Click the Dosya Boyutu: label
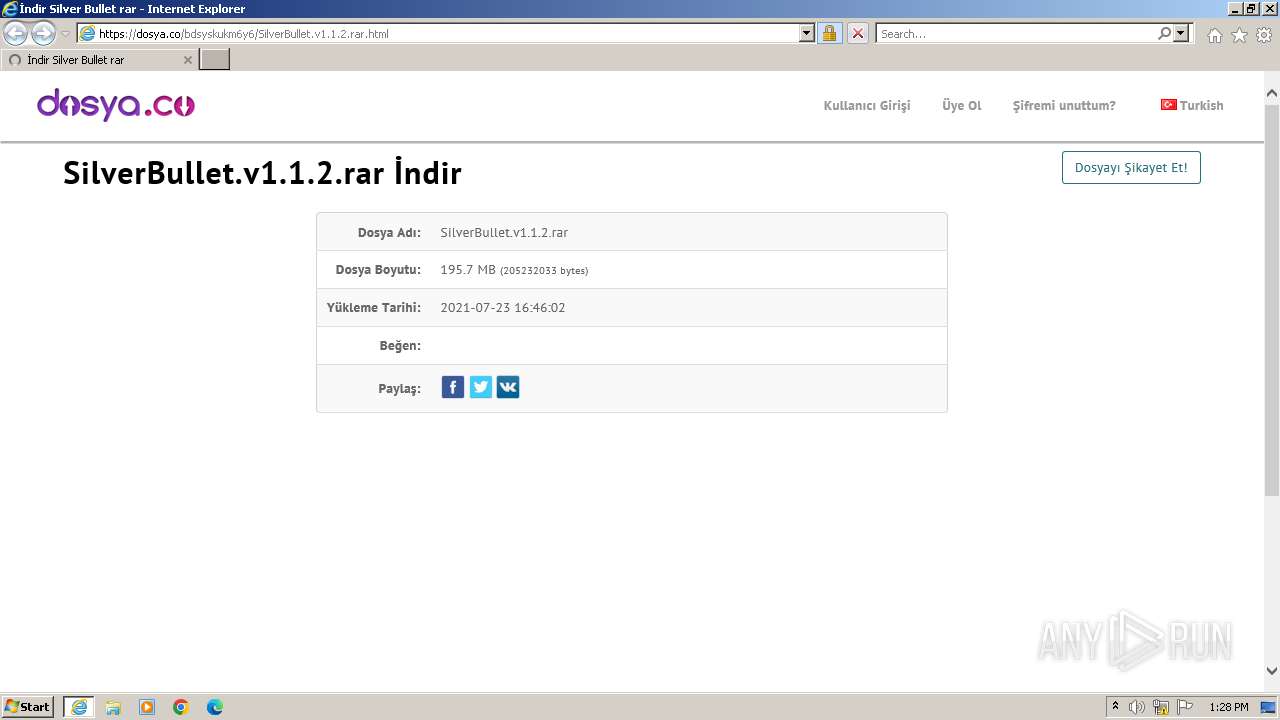This screenshot has height=720, width=1280. (378, 270)
